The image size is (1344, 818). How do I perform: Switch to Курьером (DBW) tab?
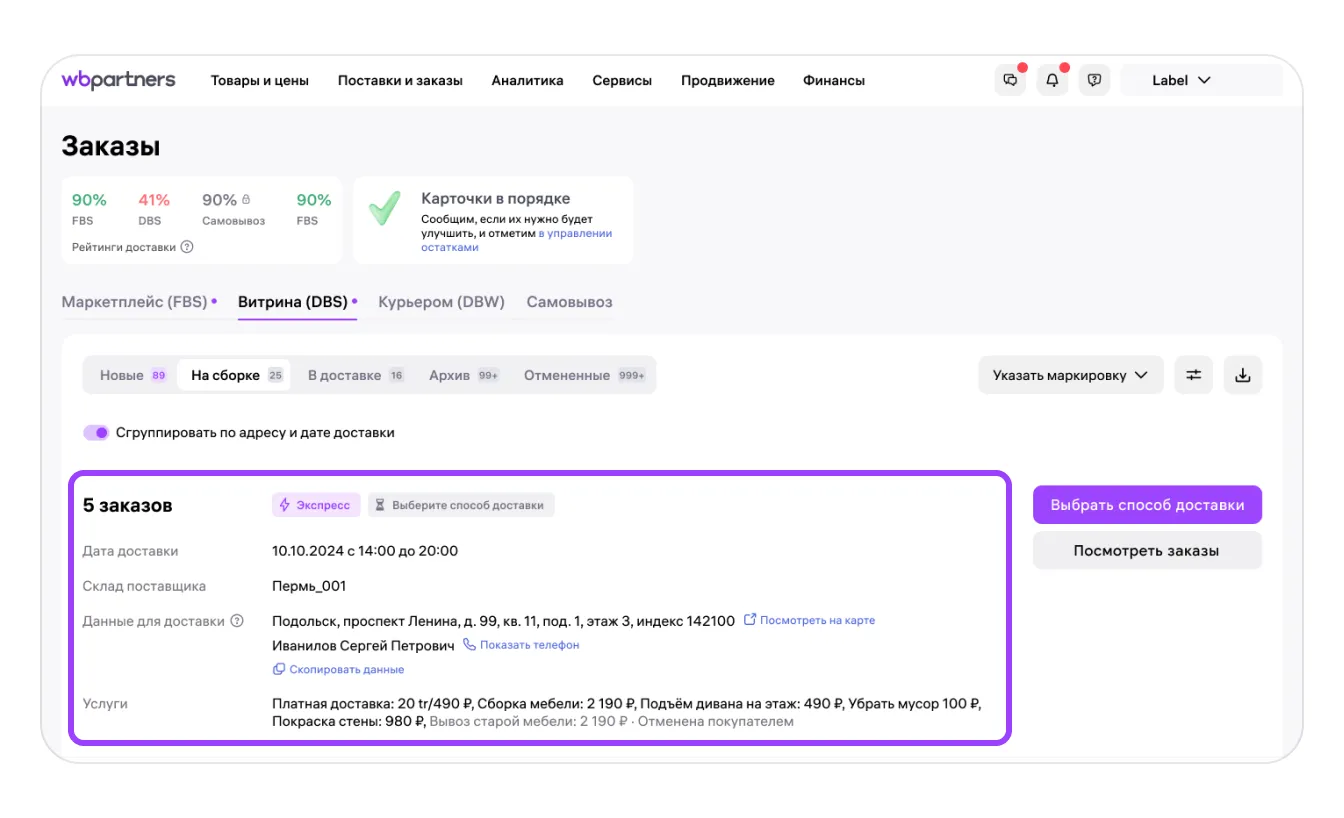(441, 302)
